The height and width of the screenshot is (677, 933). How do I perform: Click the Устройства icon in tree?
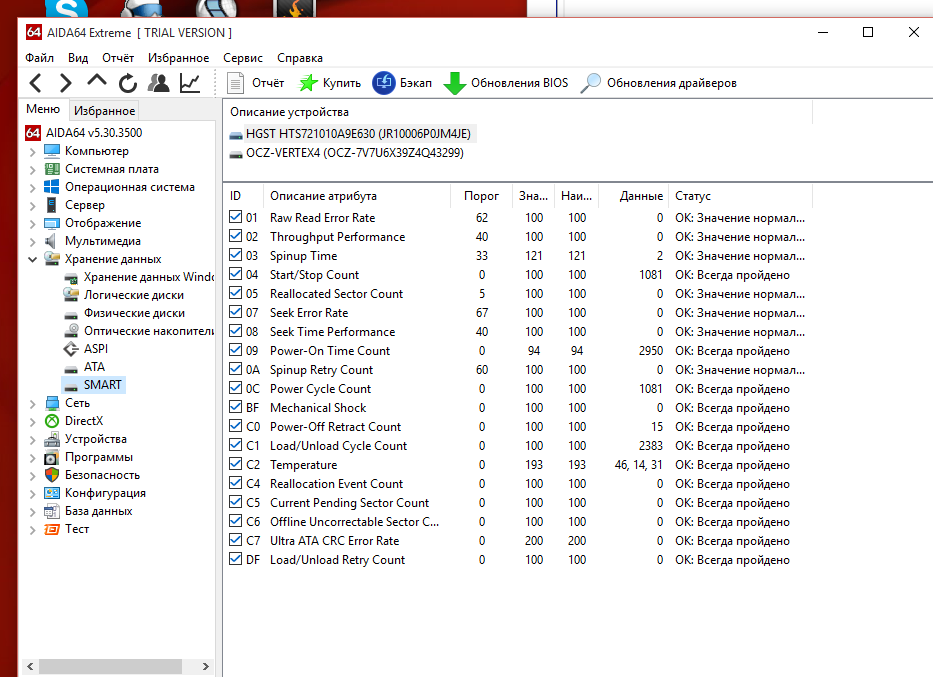click(52, 439)
